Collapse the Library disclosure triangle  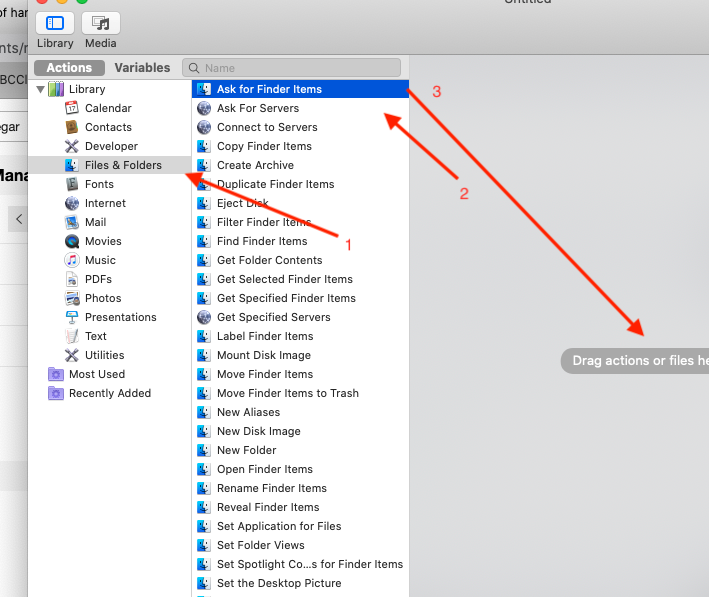[x=40, y=89]
